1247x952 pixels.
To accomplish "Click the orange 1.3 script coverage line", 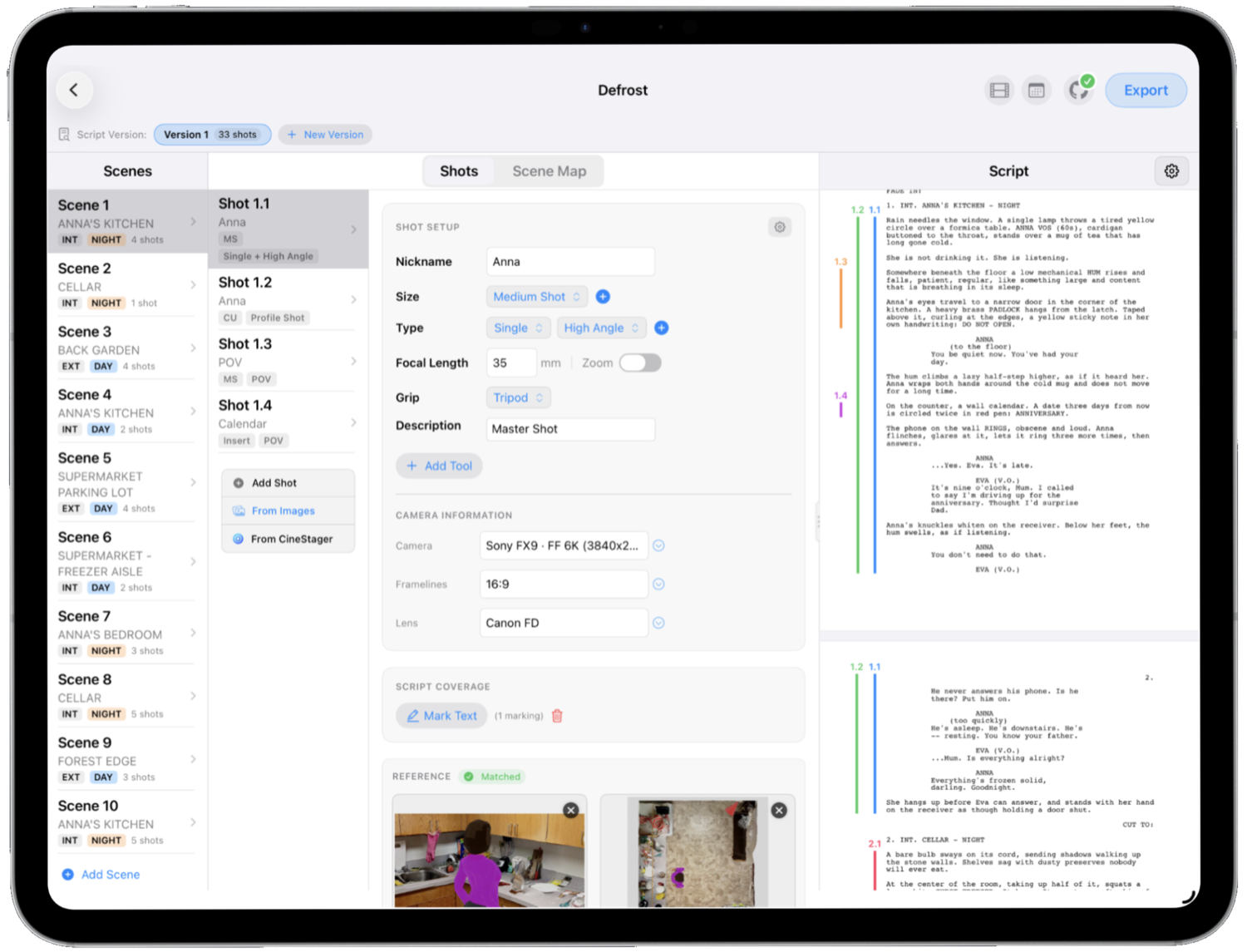I will coord(840,298).
